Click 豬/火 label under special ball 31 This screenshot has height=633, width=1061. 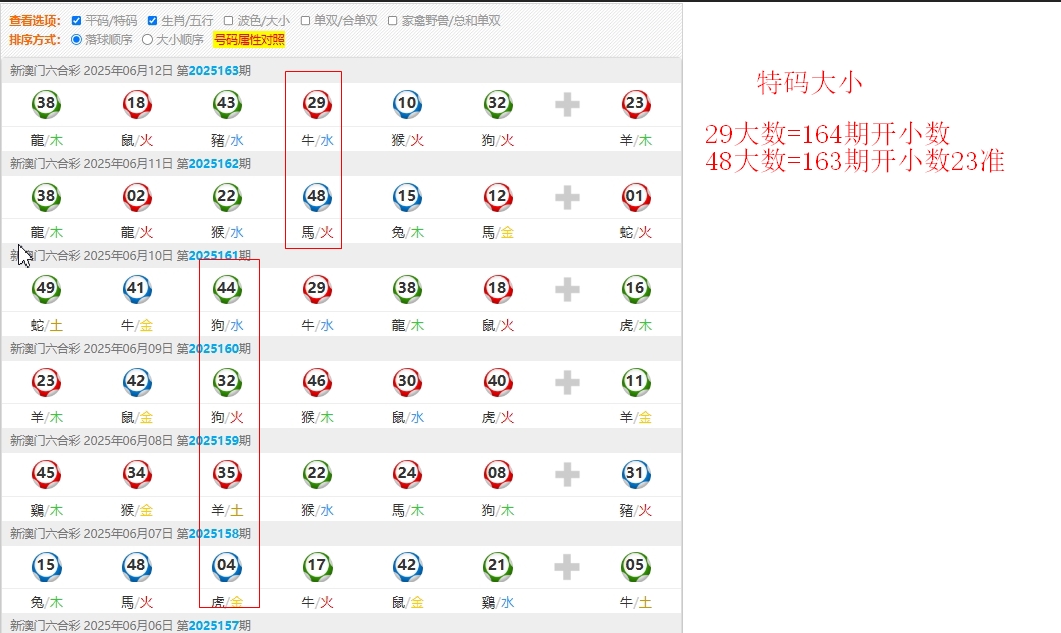pyautogui.click(x=635, y=510)
